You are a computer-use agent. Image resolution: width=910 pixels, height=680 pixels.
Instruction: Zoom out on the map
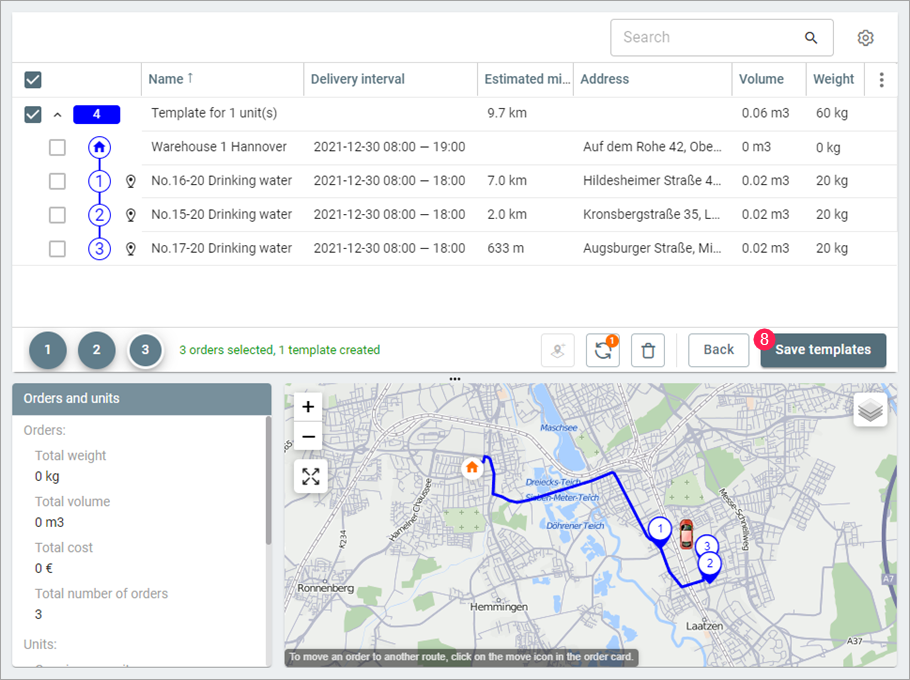click(x=309, y=436)
